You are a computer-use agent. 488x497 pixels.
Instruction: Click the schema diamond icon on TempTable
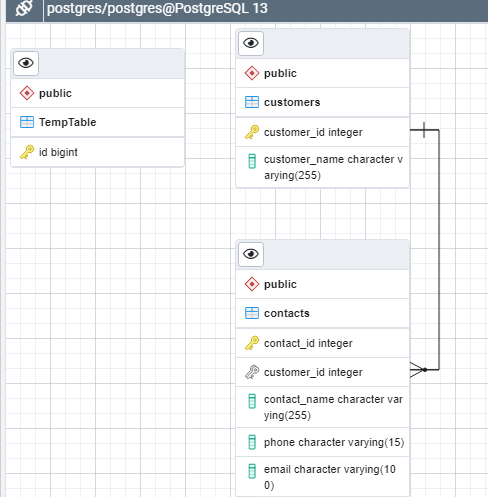pos(27,93)
